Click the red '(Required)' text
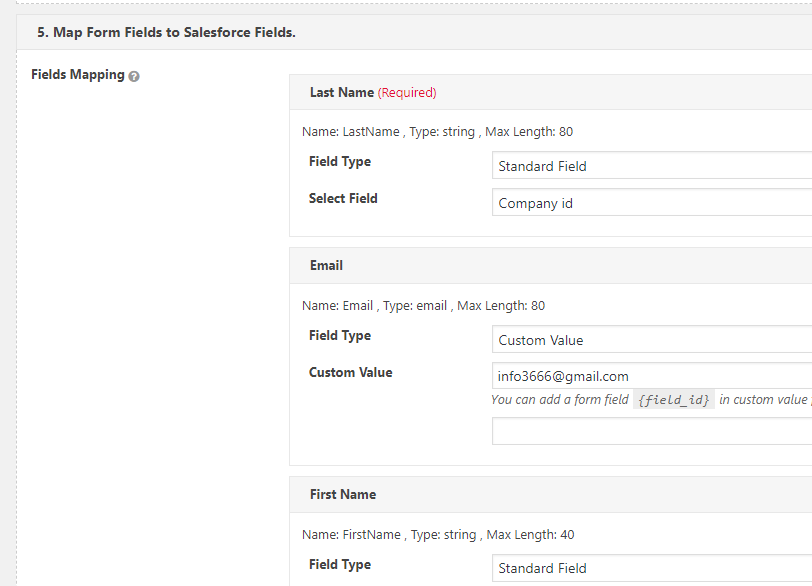Image resolution: width=812 pixels, height=586 pixels. pos(407,93)
